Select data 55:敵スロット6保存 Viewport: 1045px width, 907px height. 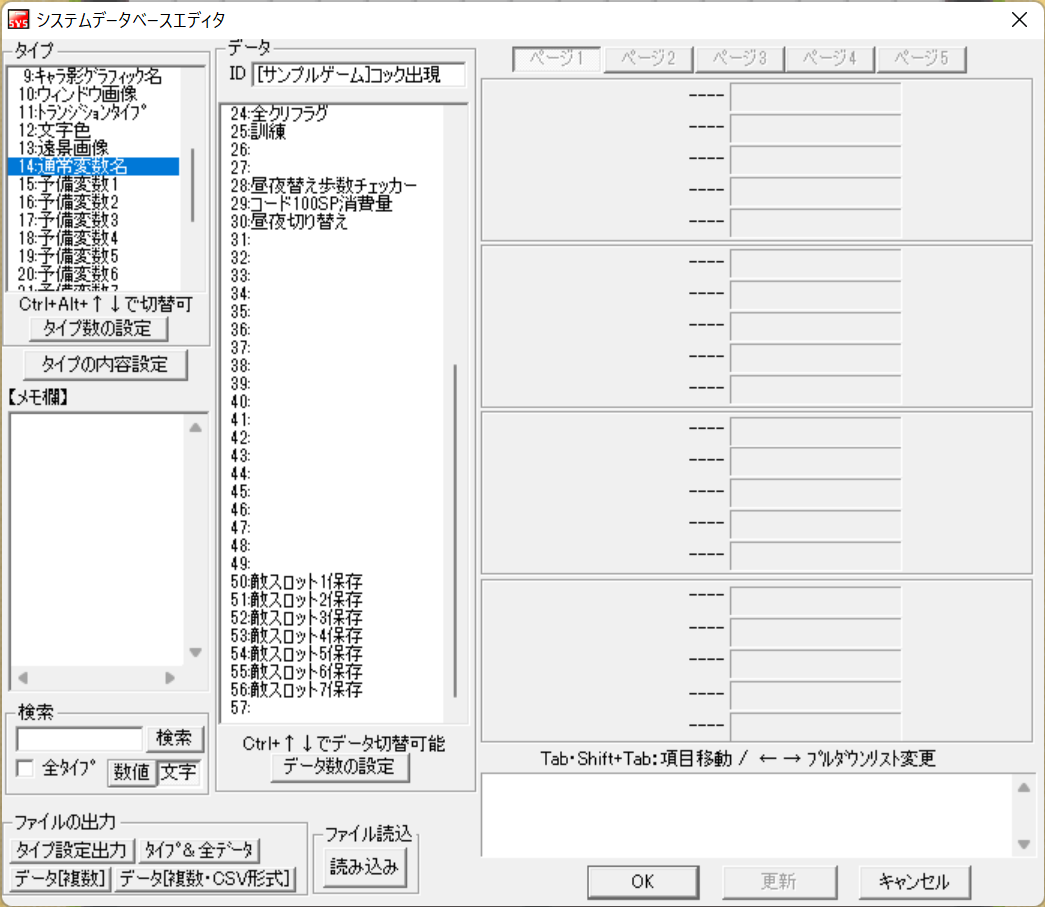332,672
